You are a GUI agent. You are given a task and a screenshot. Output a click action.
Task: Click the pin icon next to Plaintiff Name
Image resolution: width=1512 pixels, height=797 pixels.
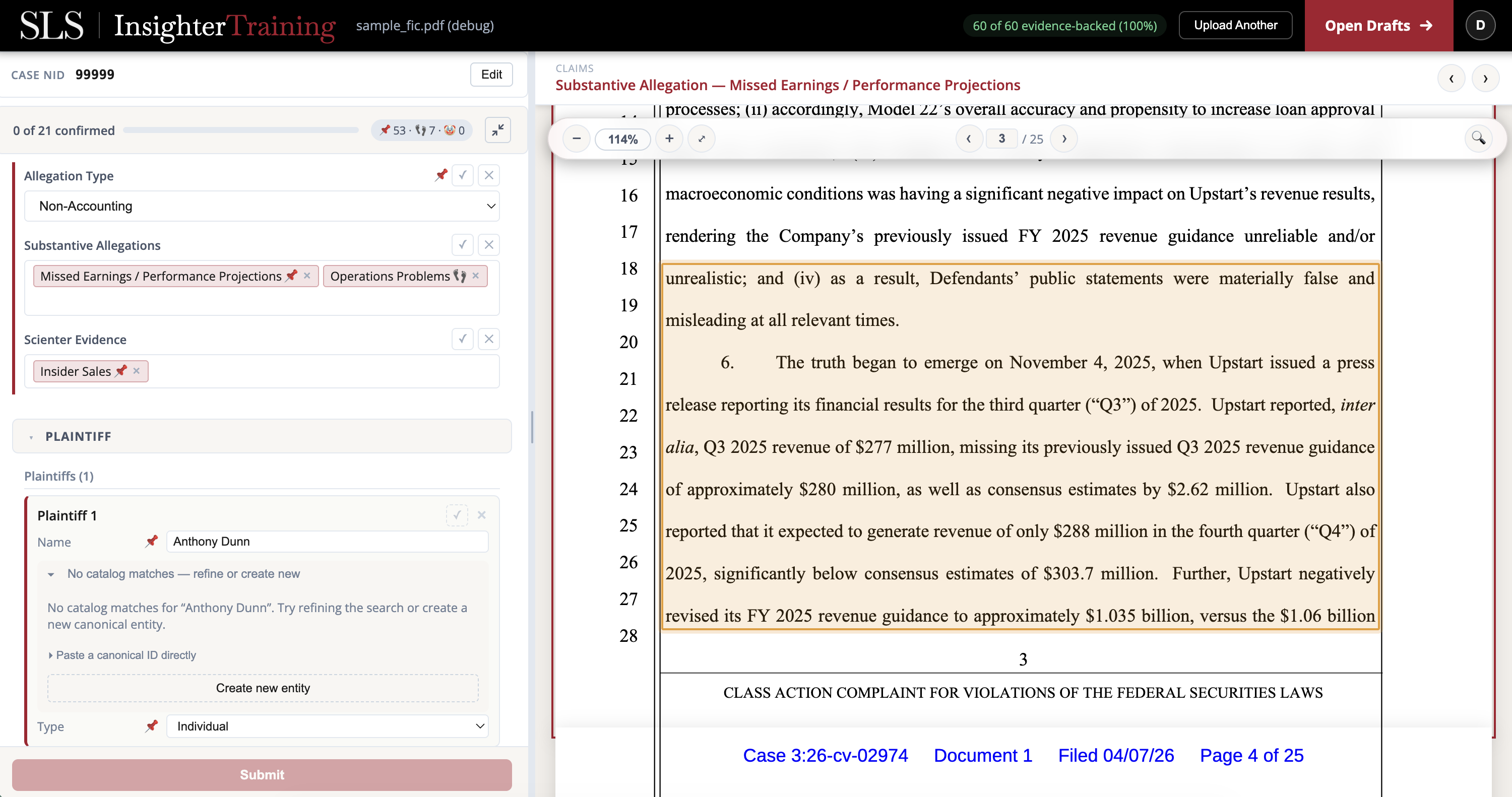(x=151, y=541)
